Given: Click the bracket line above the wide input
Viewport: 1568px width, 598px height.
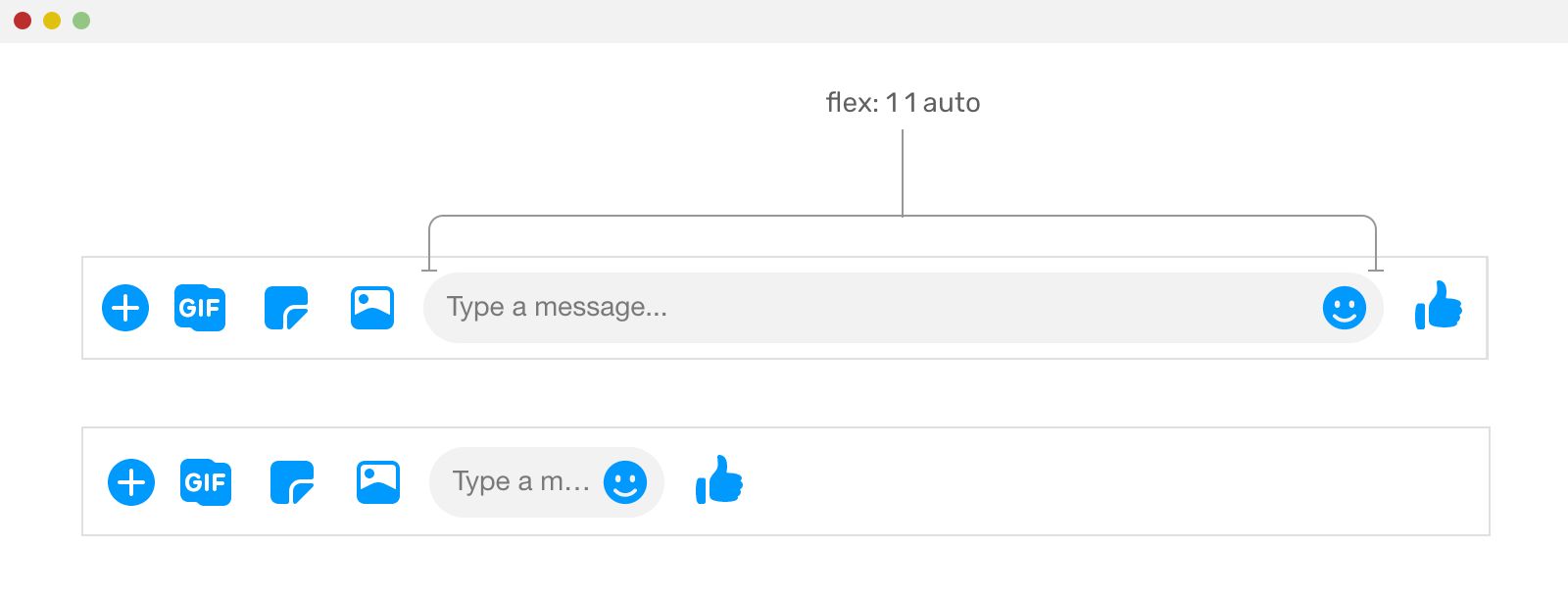Looking at the screenshot, I should point(903,216).
